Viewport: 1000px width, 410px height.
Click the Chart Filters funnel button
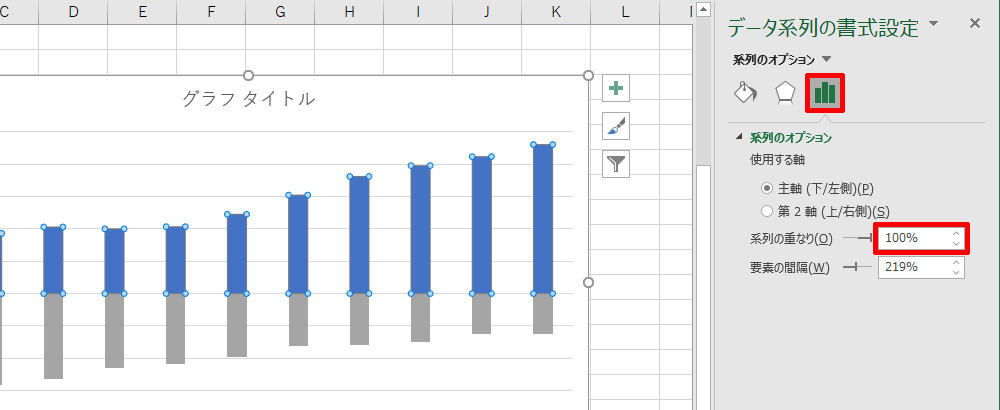point(616,163)
